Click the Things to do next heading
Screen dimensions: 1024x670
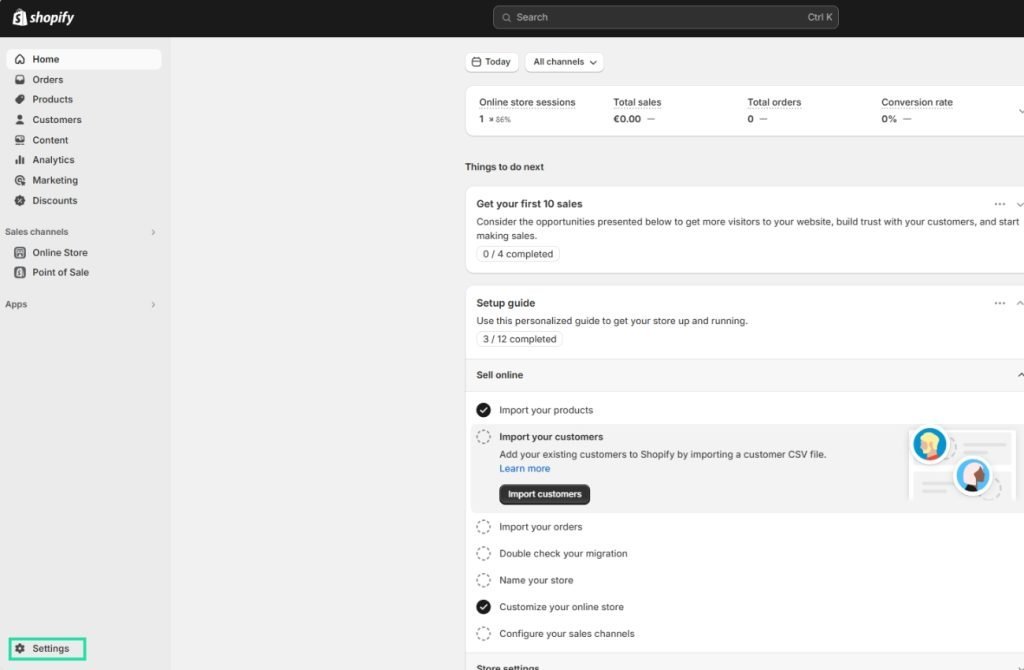(x=504, y=167)
